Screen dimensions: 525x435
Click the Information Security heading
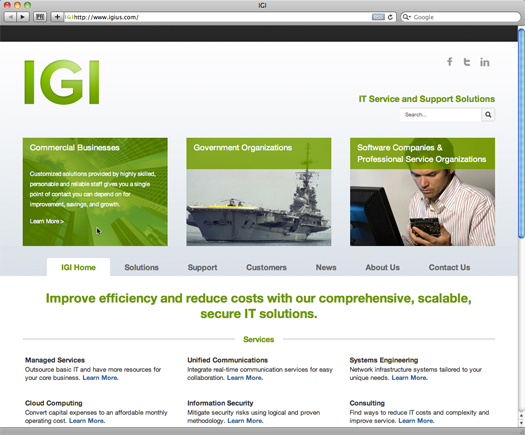(220, 403)
